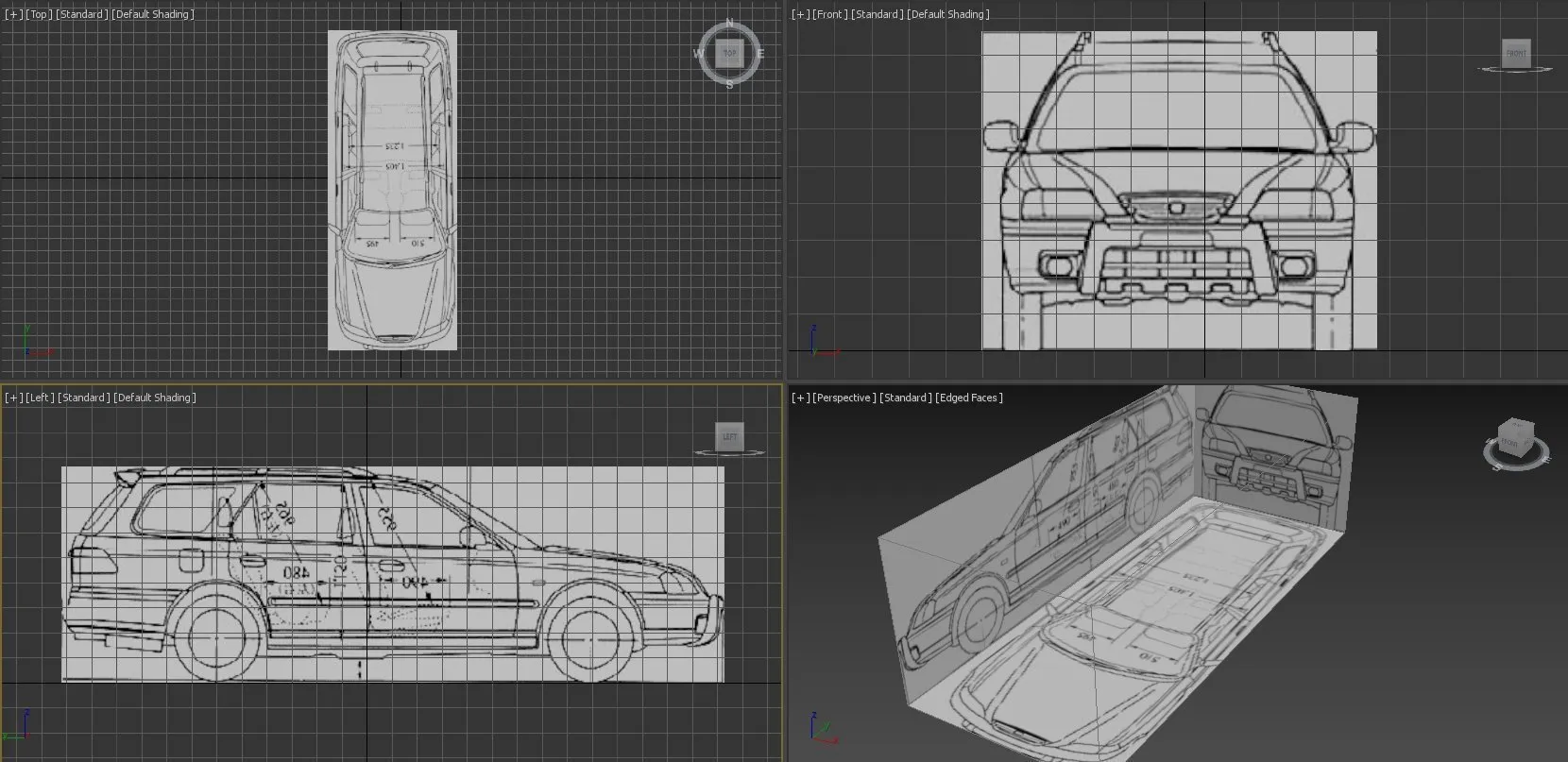Click the N compass letter on ViewCube ring
Viewport: 1568px width, 762px height.
click(x=729, y=23)
